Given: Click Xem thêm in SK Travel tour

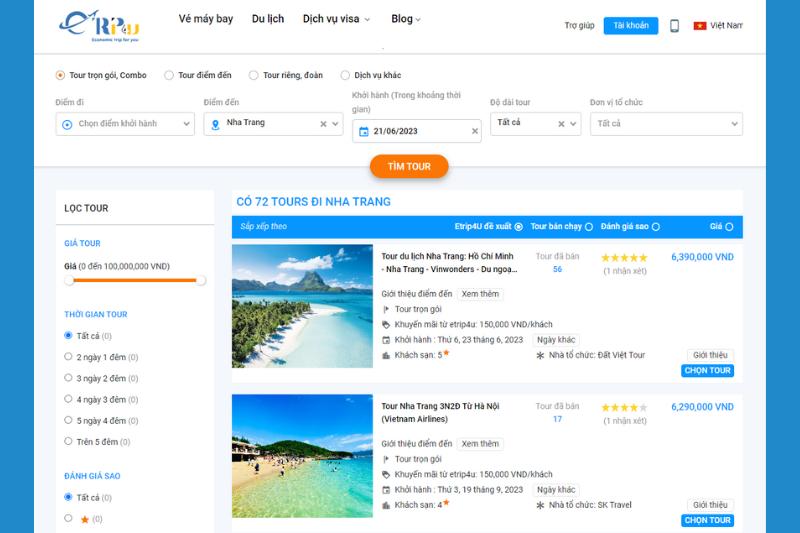Looking at the screenshot, I should coord(480,444).
